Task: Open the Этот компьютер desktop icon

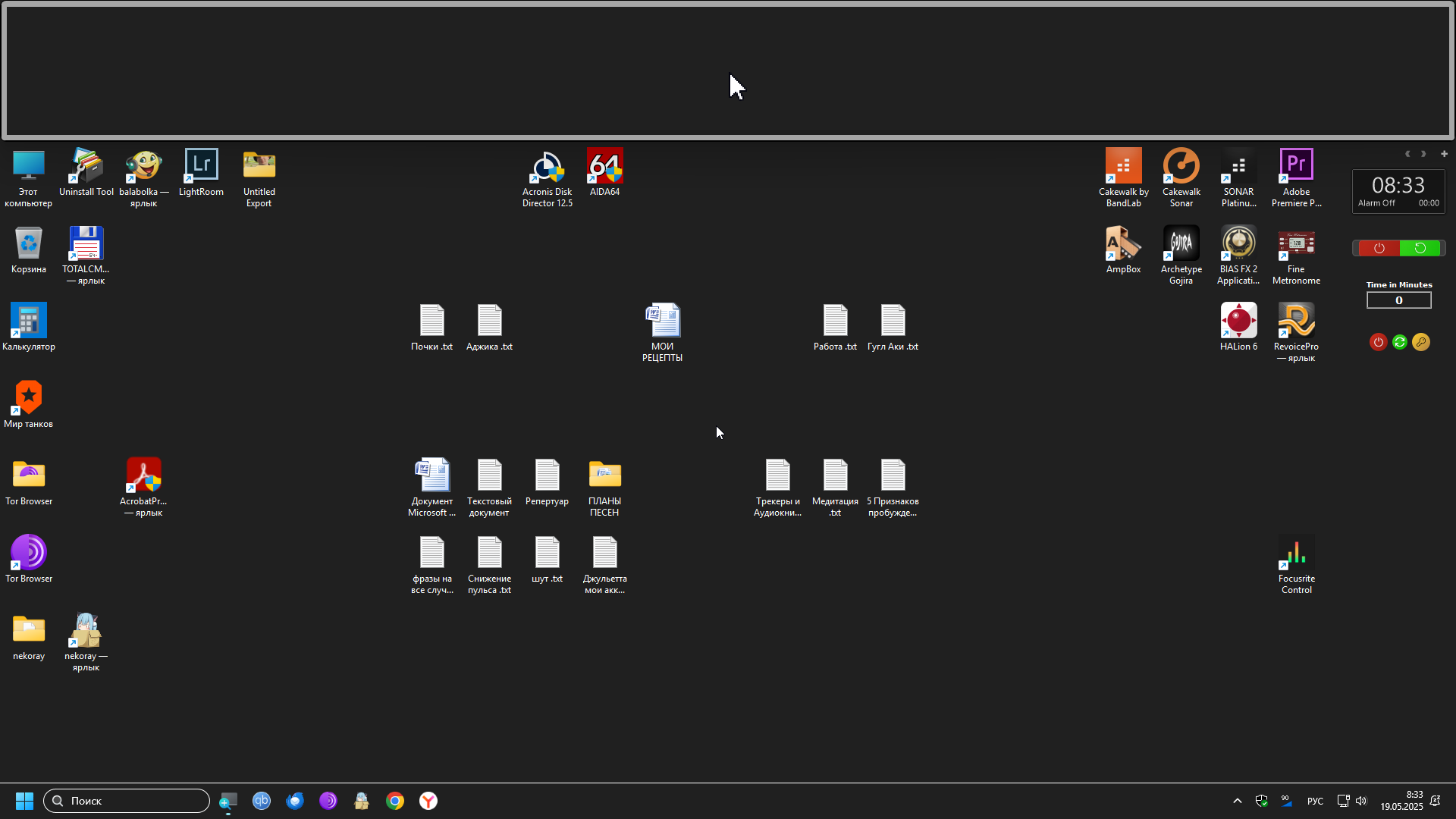Action: point(28,177)
